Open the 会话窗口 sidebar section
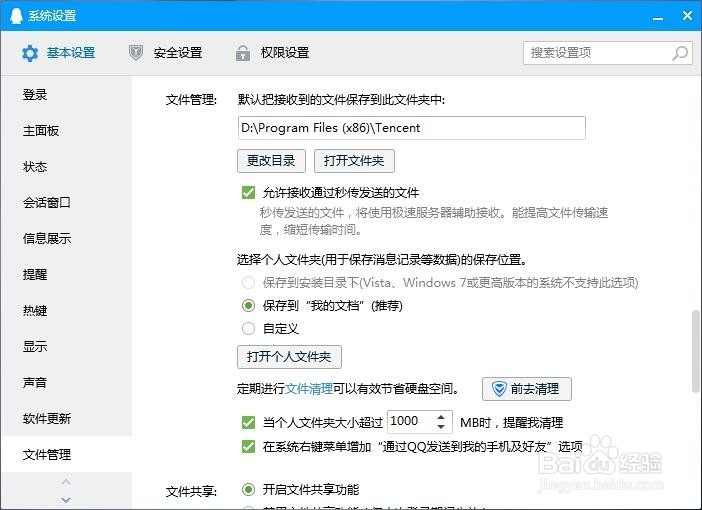The image size is (702, 510). 66,202
